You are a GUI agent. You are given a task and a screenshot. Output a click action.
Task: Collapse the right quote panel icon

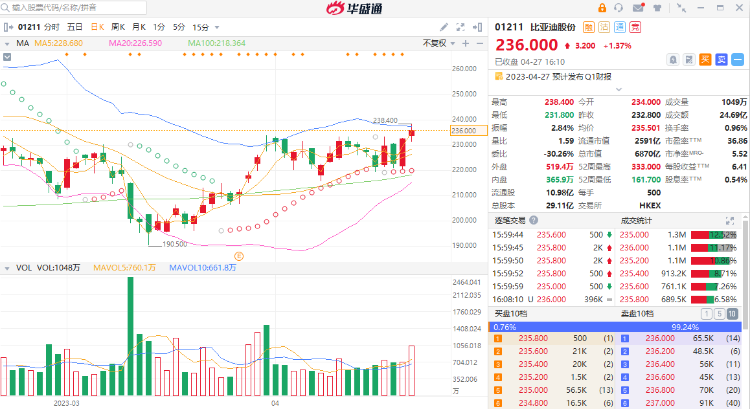tap(477, 27)
